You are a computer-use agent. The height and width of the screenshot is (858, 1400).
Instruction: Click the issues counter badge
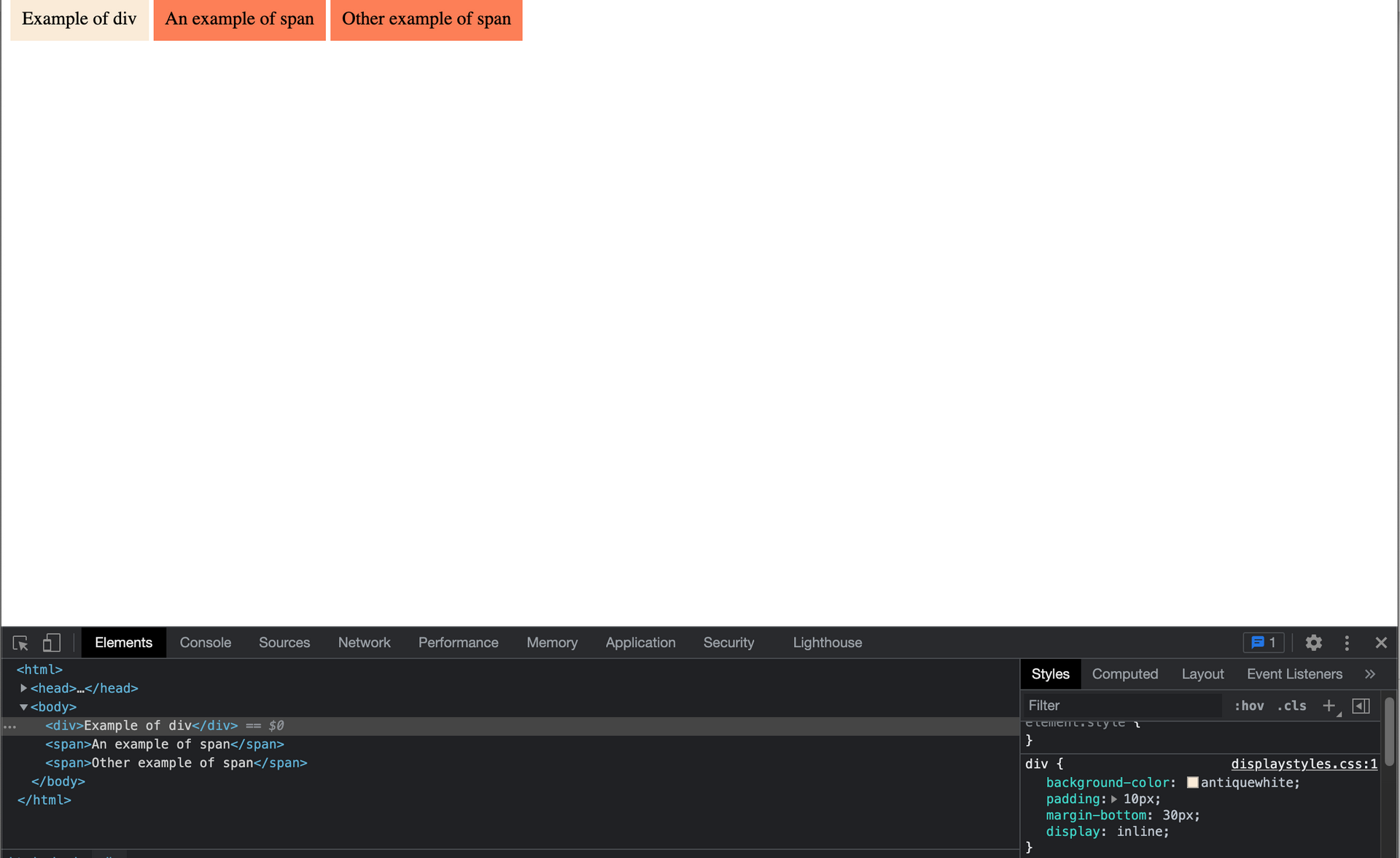[x=1263, y=643]
